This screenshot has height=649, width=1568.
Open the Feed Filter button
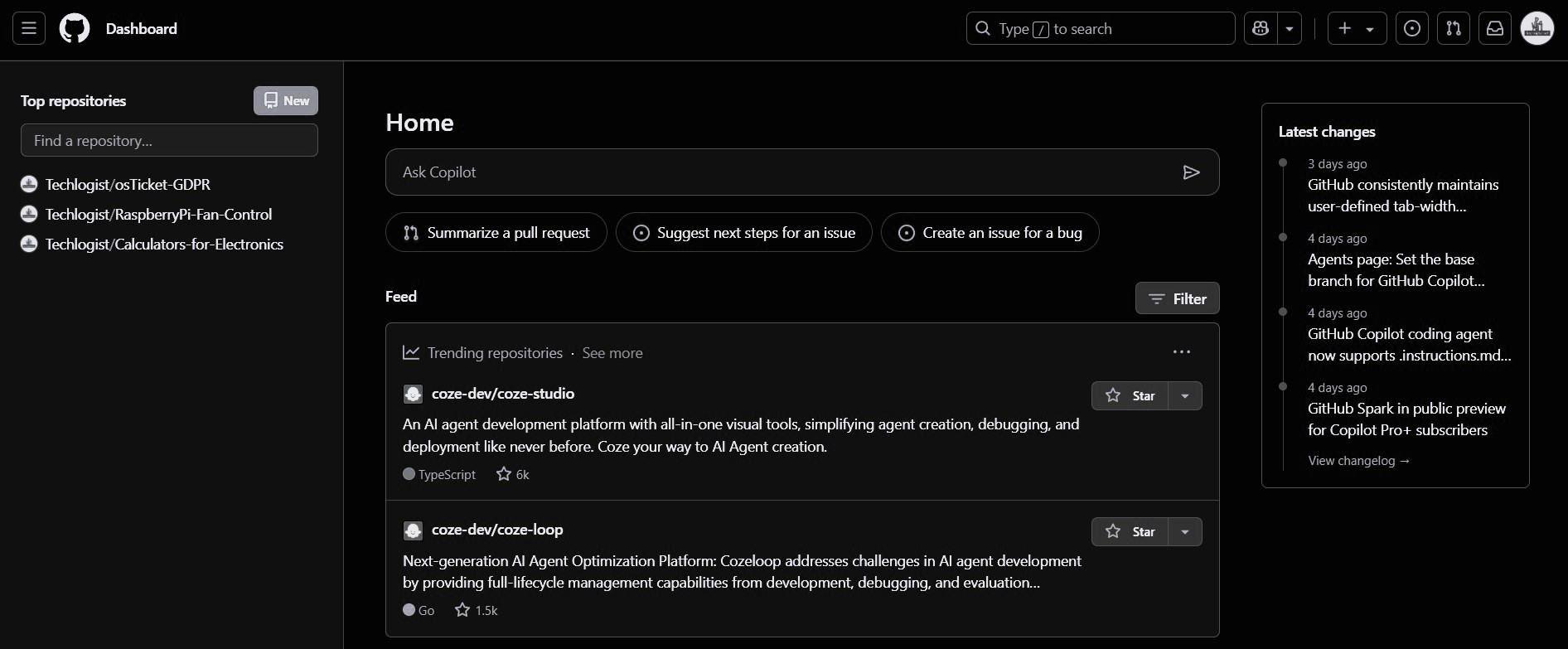[x=1177, y=298]
